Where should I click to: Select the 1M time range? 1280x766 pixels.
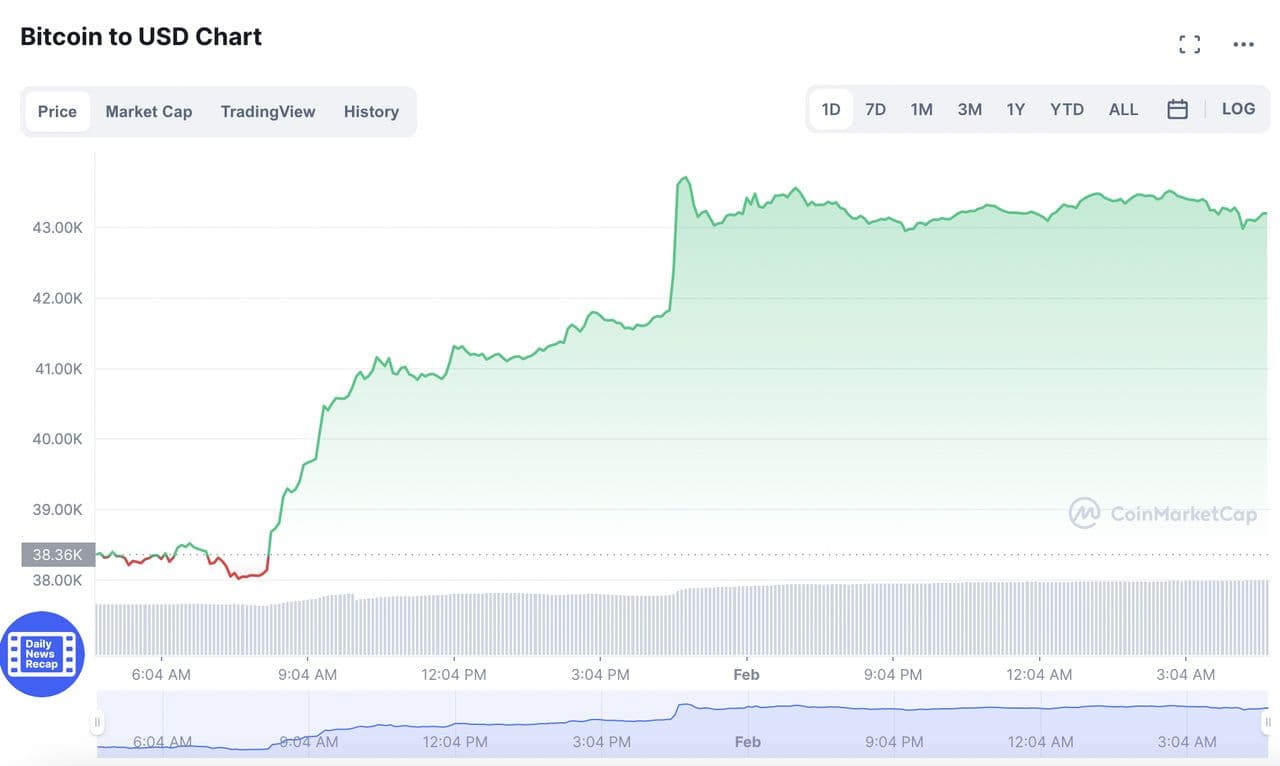click(921, 110)
